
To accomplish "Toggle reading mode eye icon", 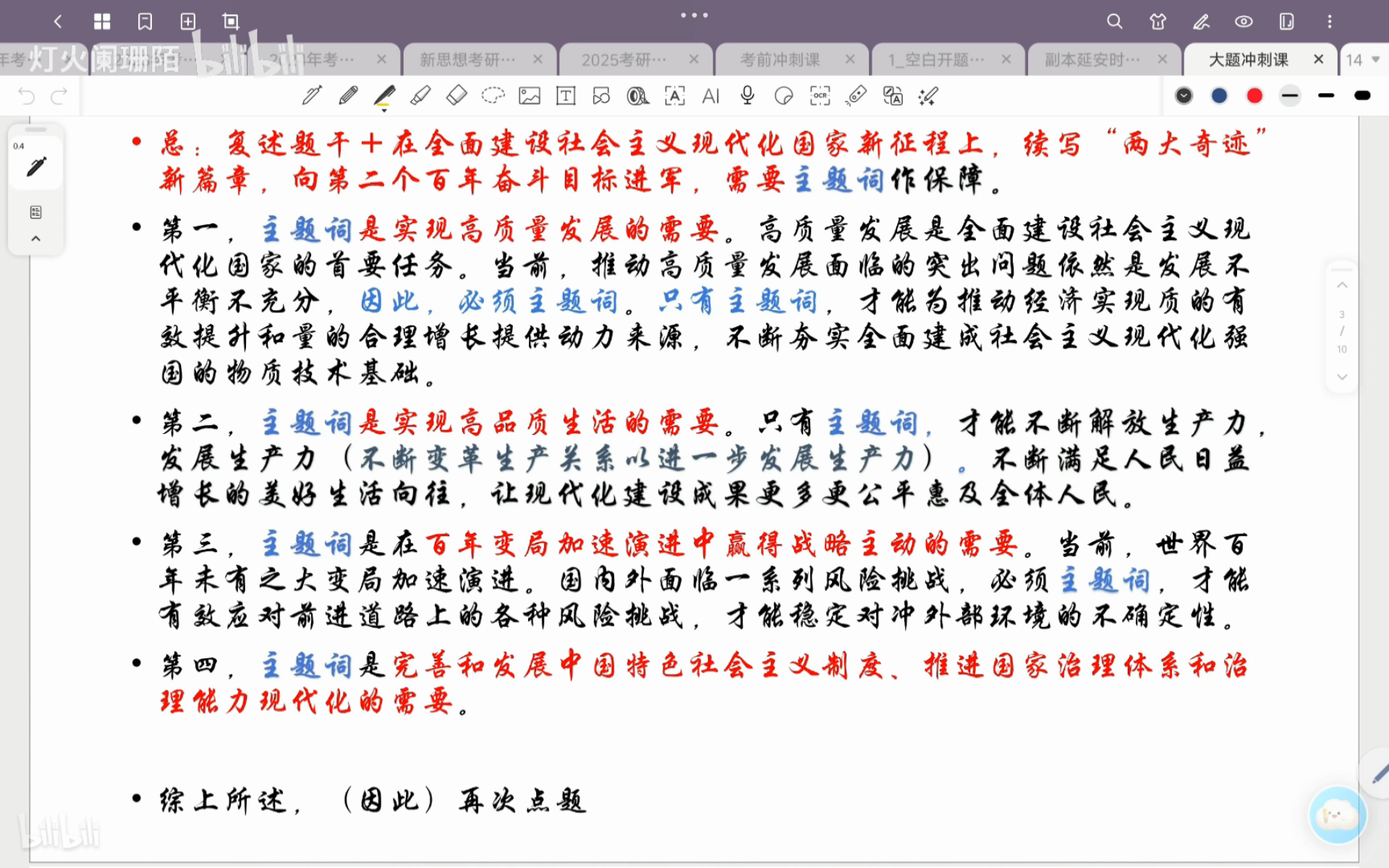I will (1244, 22).
